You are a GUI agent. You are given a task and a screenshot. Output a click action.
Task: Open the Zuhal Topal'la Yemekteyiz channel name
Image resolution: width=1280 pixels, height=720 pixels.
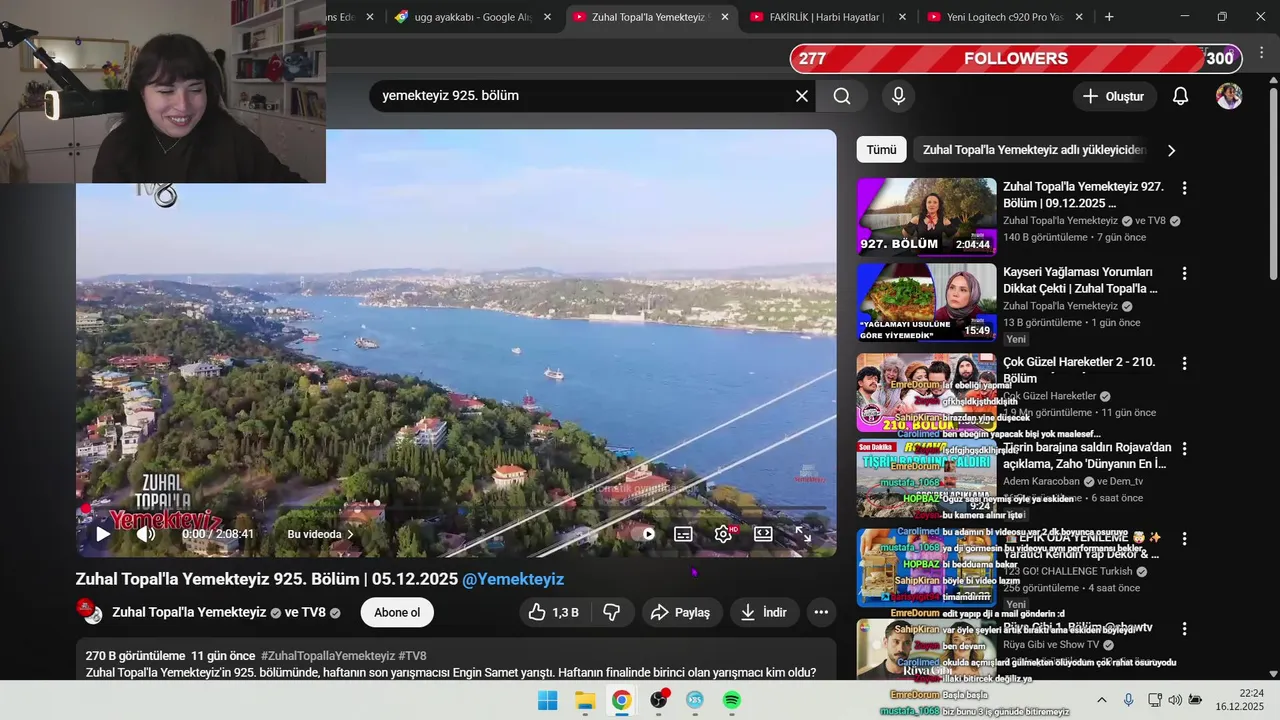pos(189,612)
